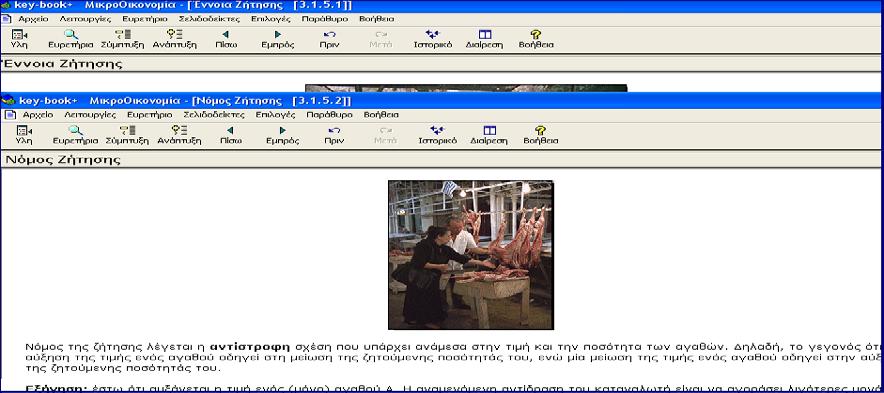Go back with Πίσω in Νόμος Ζήτησης window

[x=231, y=135]
